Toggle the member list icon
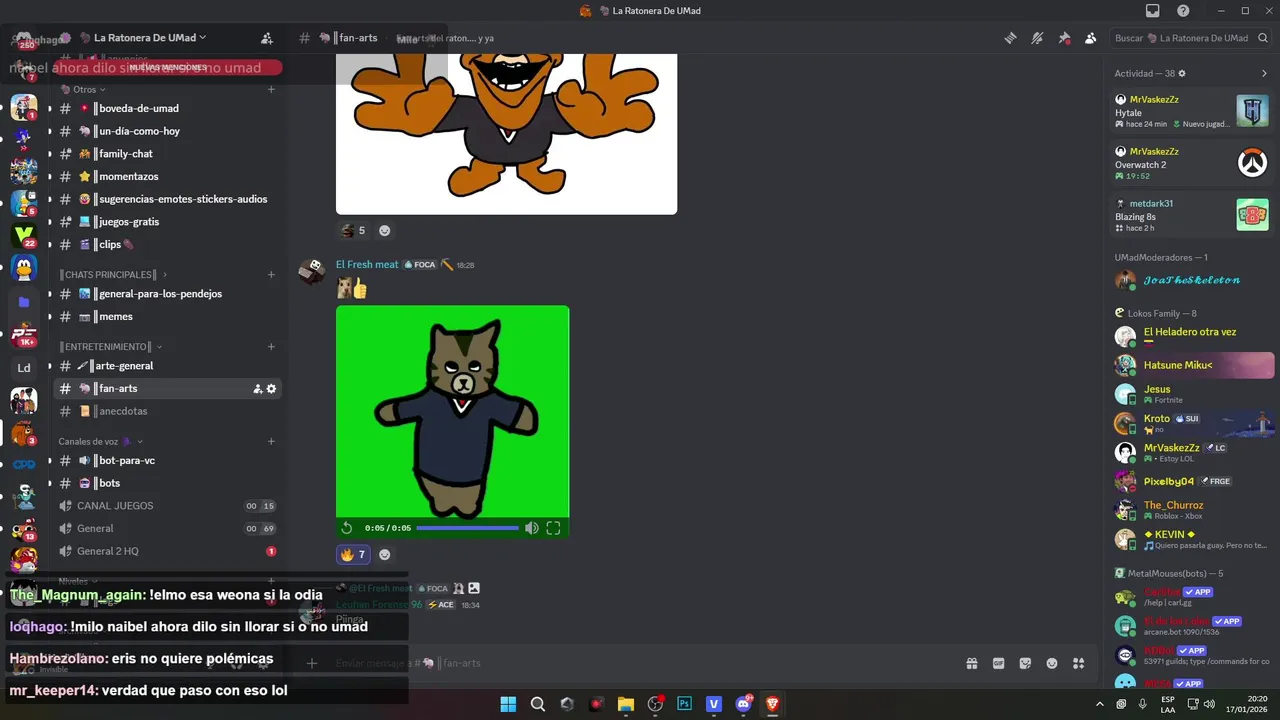Viewport: 1280px width, 720px height. (1090, 38)
